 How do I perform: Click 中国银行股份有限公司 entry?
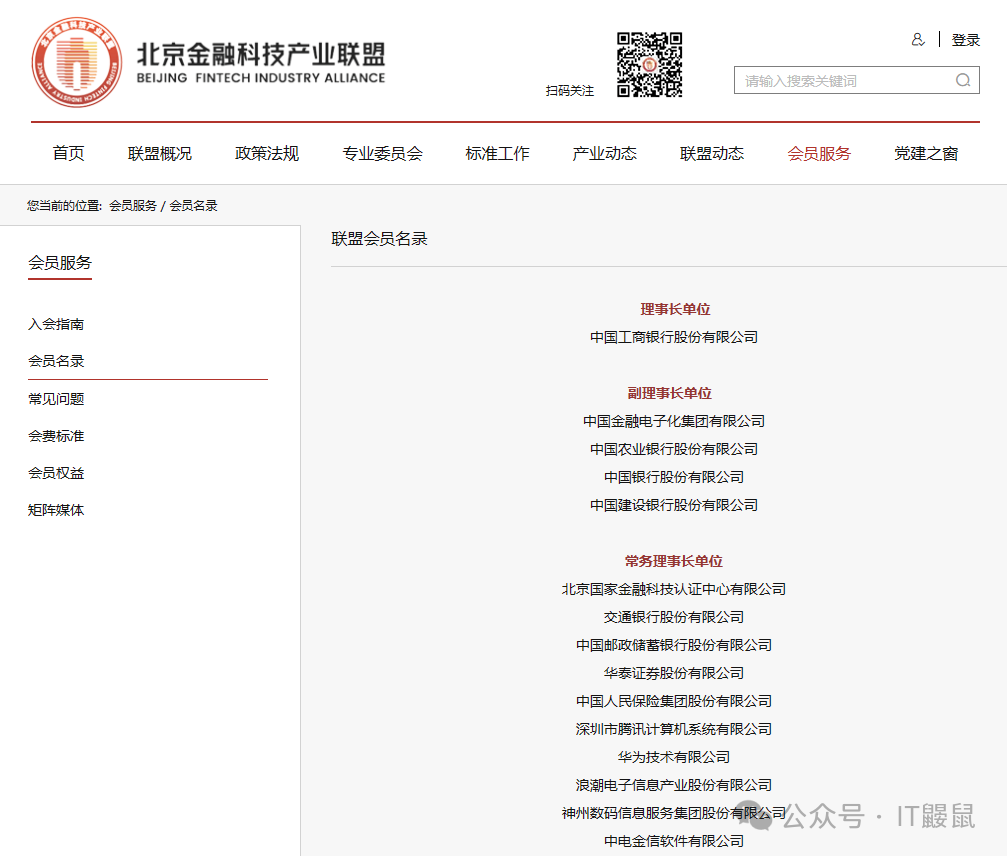[674, 477]
